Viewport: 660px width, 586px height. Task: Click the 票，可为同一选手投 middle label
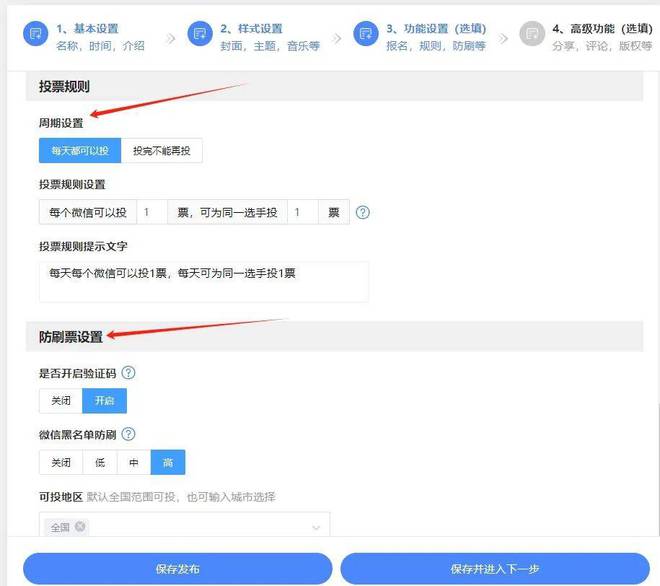(x=227, y=212)
